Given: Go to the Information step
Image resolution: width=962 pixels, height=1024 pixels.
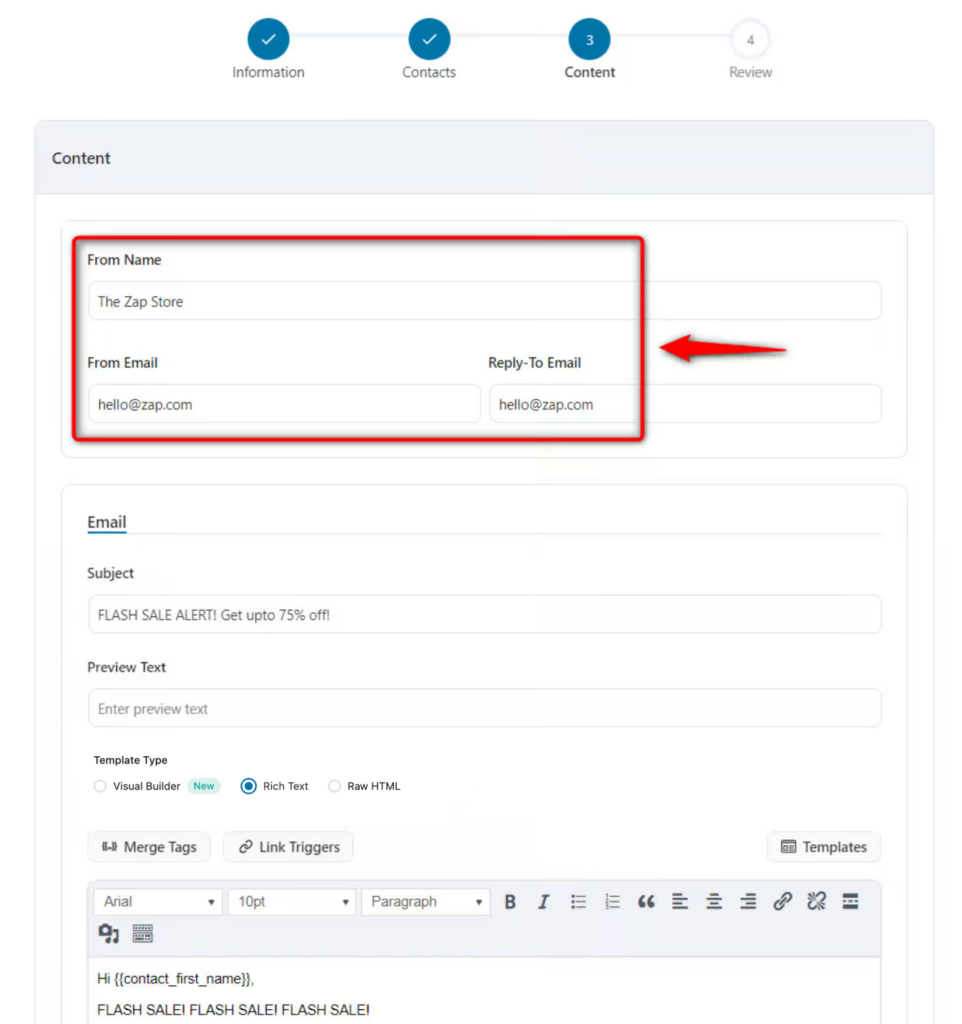Looking at the screenshot, I should pyautogui.click(x=268, y=39).
